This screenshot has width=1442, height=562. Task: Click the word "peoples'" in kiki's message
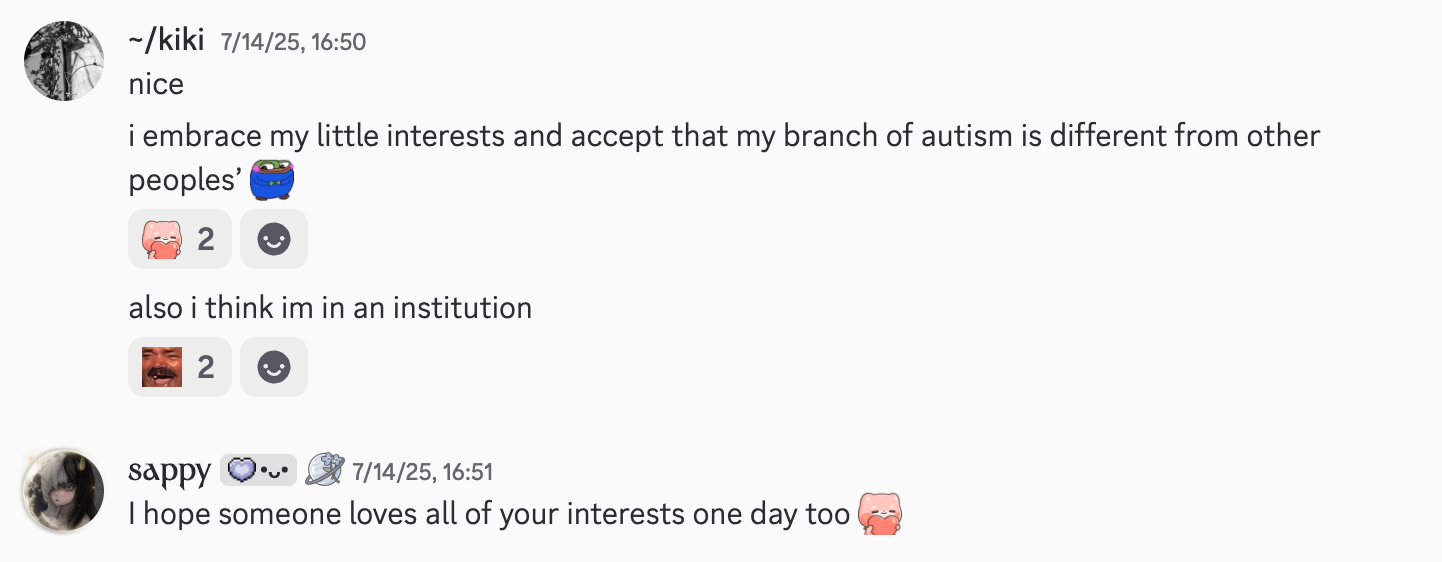[x=181, y=181]
